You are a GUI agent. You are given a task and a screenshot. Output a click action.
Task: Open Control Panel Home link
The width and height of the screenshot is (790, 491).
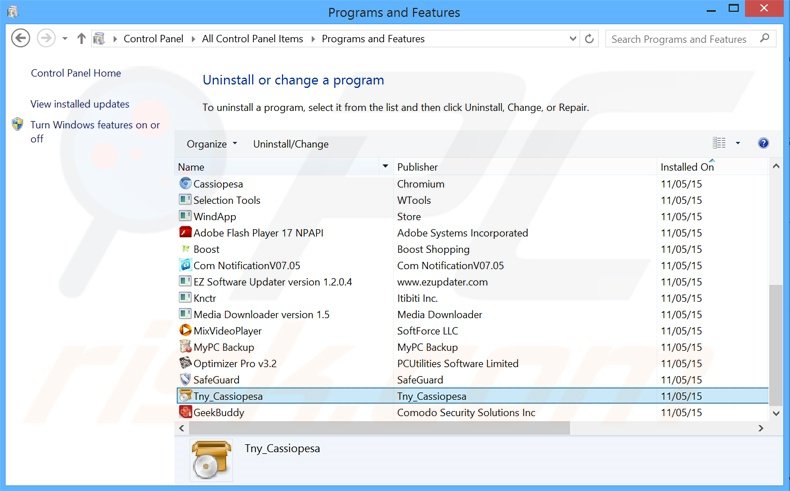(x=76, y=73)
